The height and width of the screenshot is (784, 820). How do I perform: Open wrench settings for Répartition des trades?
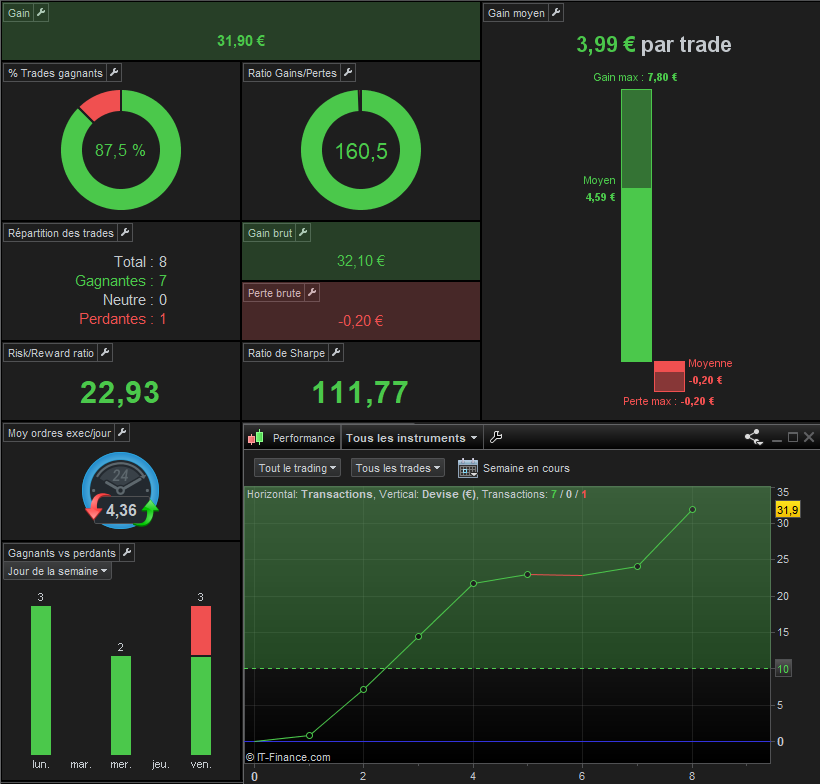[125, 233]
